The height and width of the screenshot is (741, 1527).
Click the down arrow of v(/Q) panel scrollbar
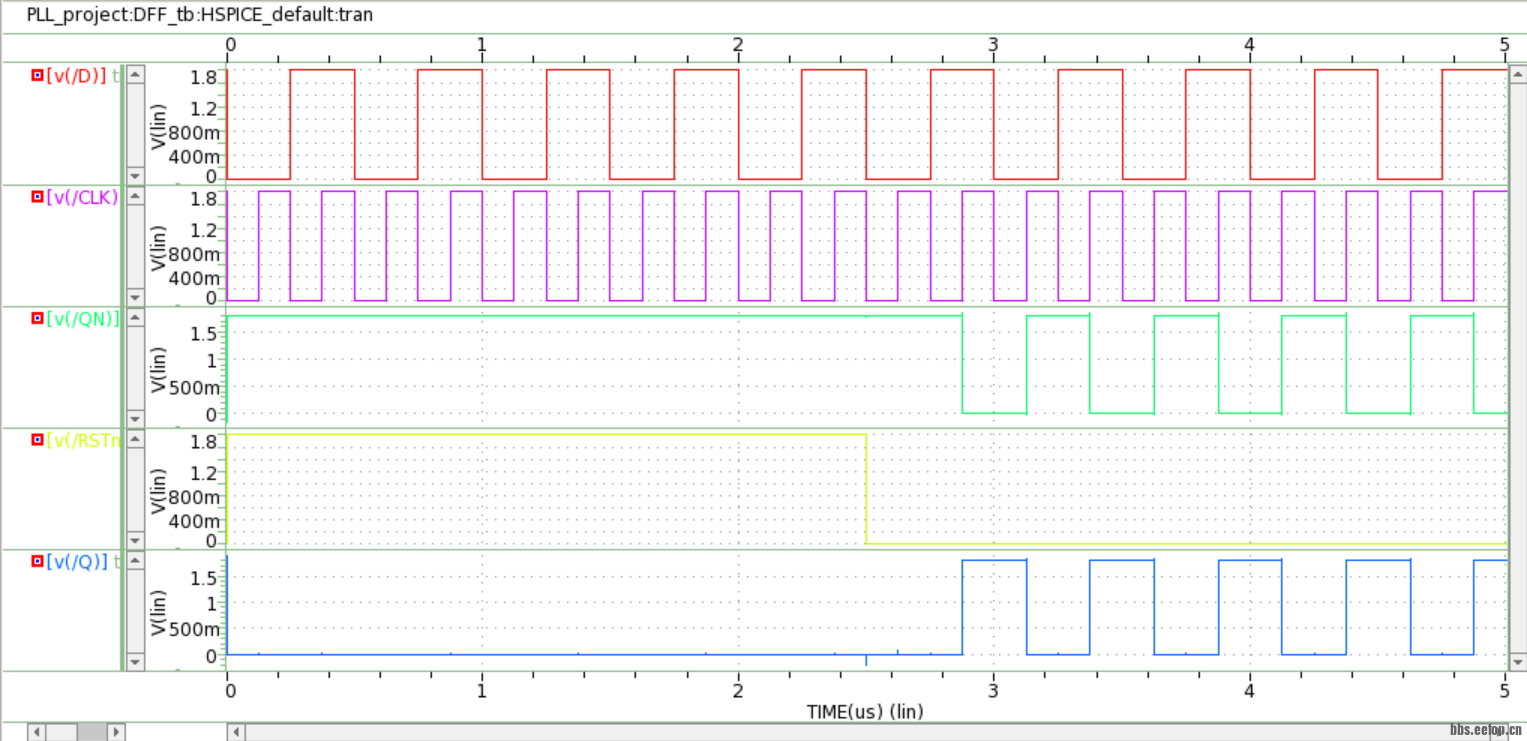(x=135, y=661)
